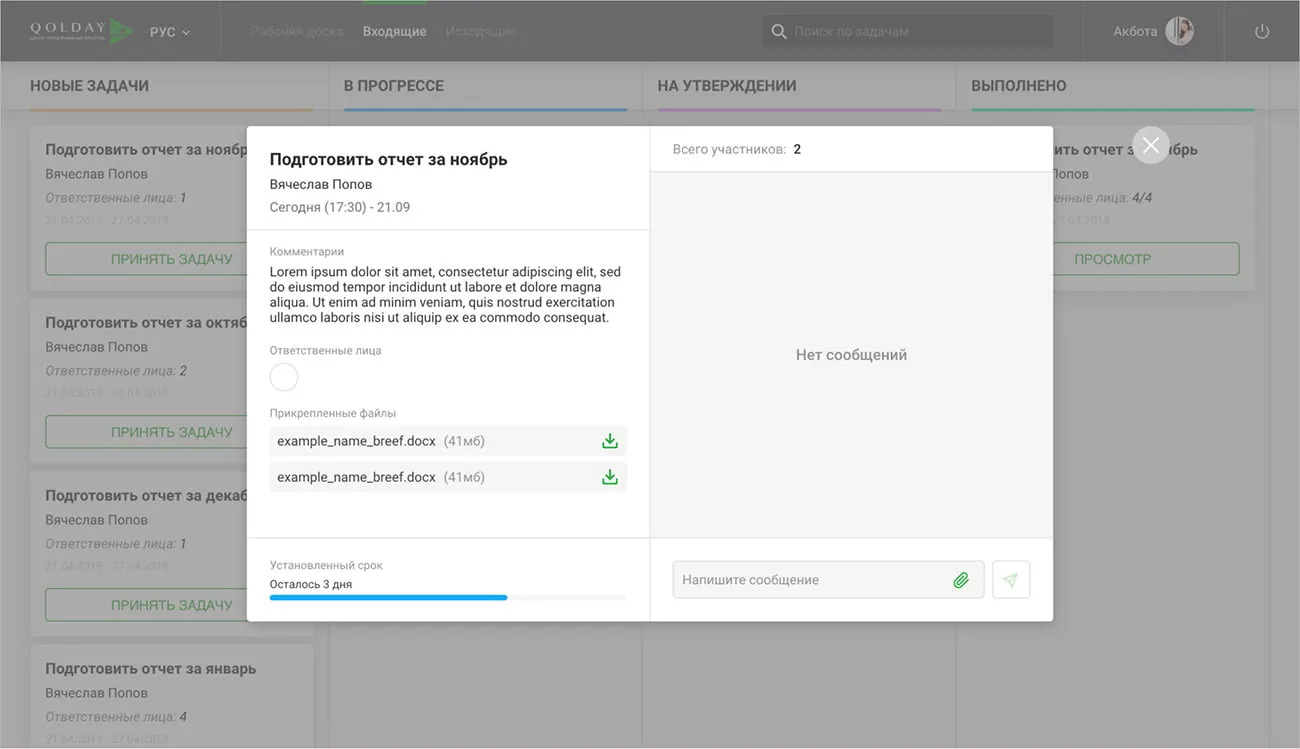This screenshot has height=749, width=1300.
Task: Switch to Входящие tab
Action: (394, 32)
